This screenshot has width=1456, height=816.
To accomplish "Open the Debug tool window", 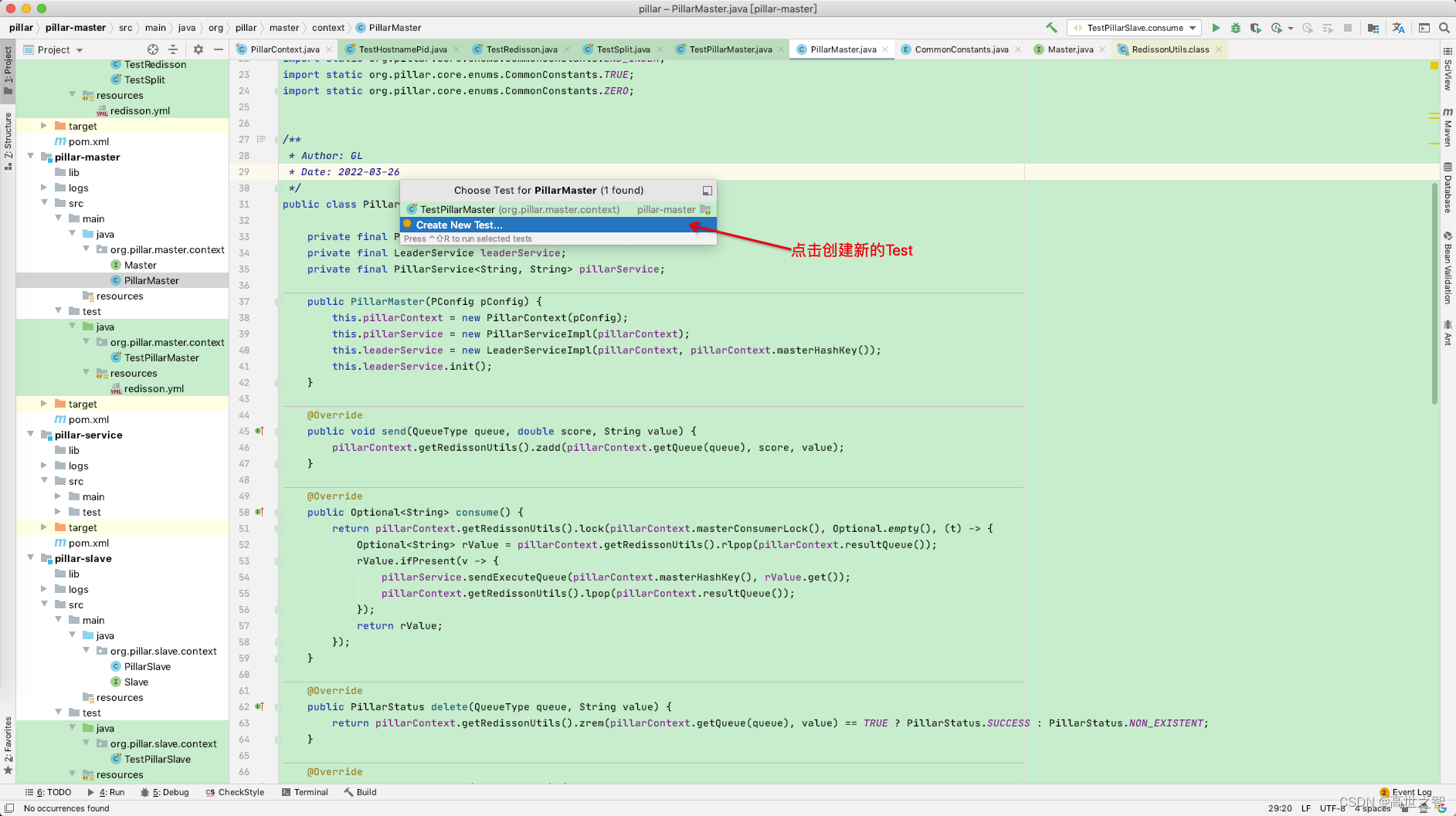I will pos(165,792).
